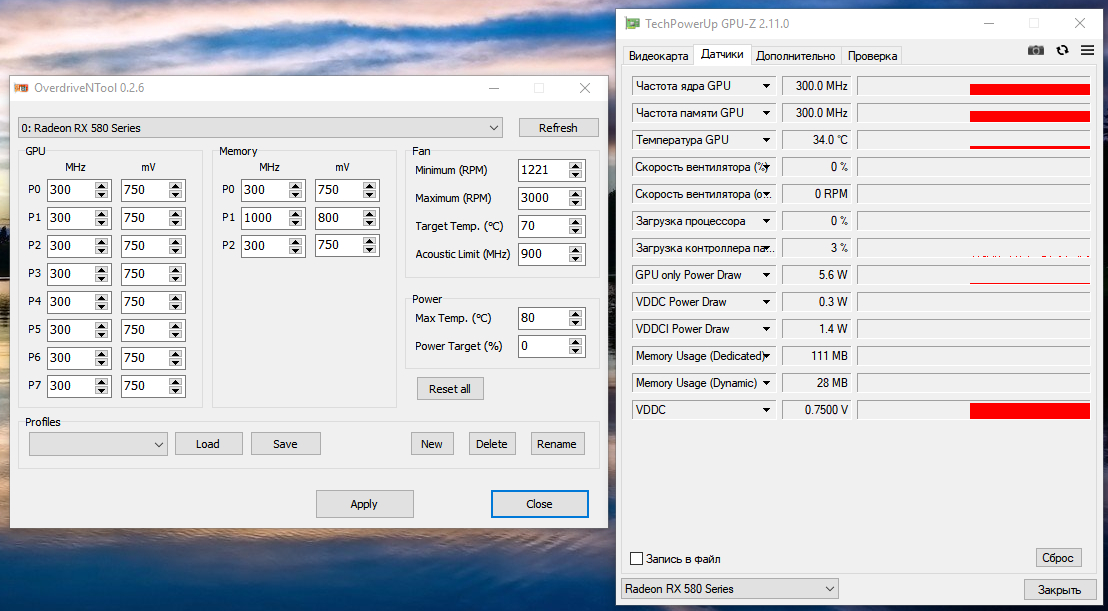
Task: Take a GPU-Z screenshot with camera icon
Action: [1035, 50]
